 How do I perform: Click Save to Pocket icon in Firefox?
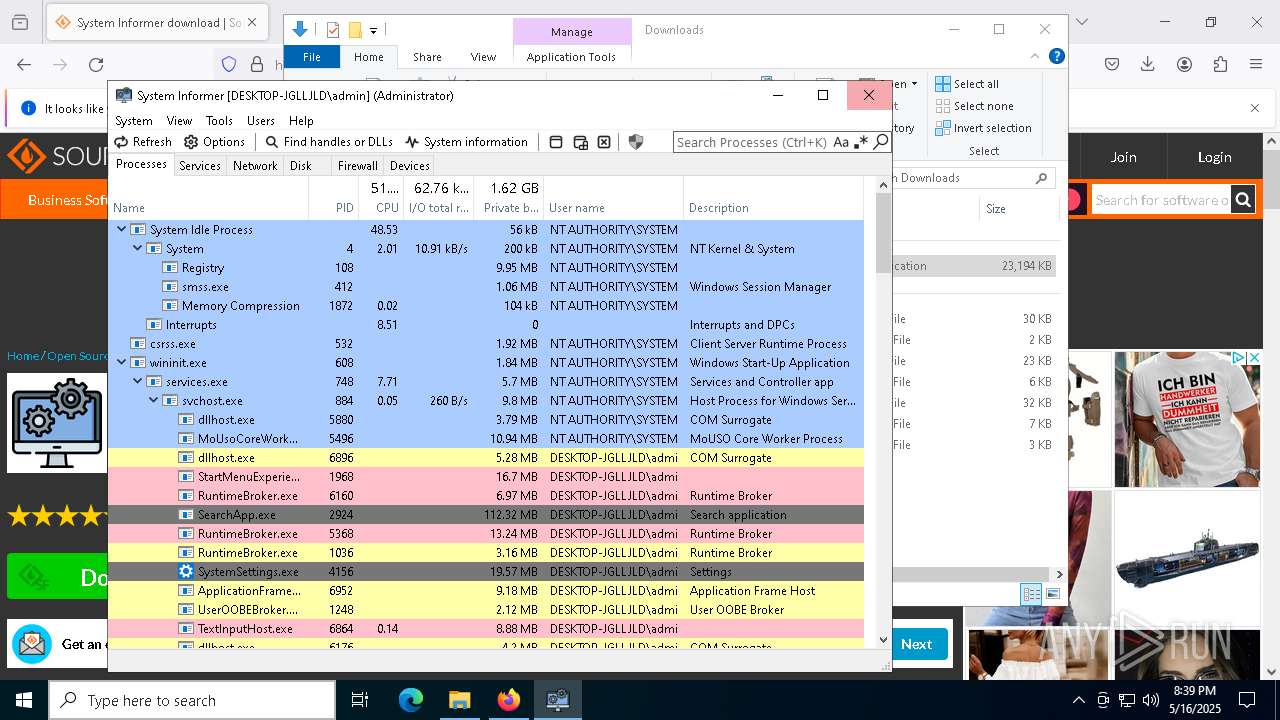[1112, 64]
